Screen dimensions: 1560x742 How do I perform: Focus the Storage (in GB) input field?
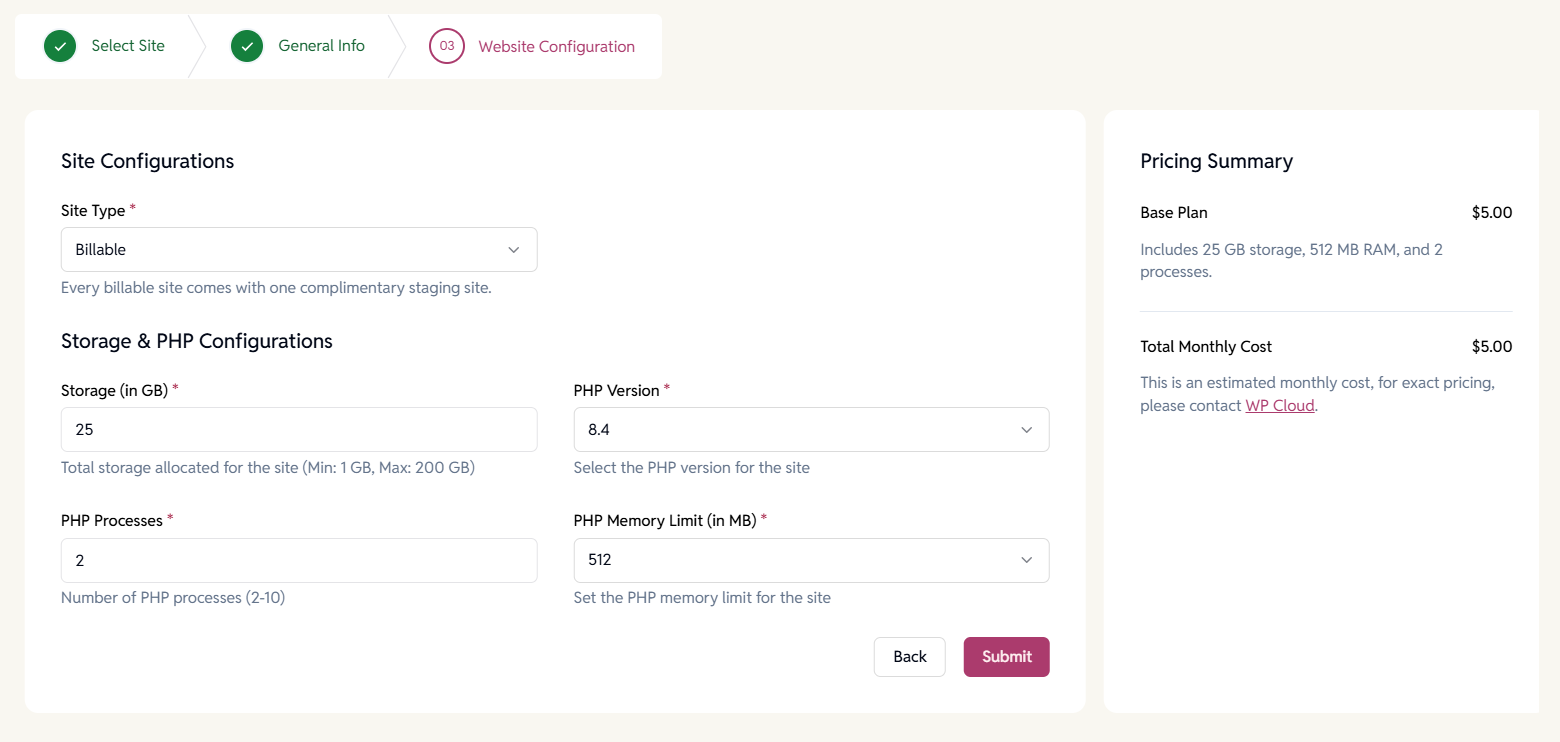298,430
